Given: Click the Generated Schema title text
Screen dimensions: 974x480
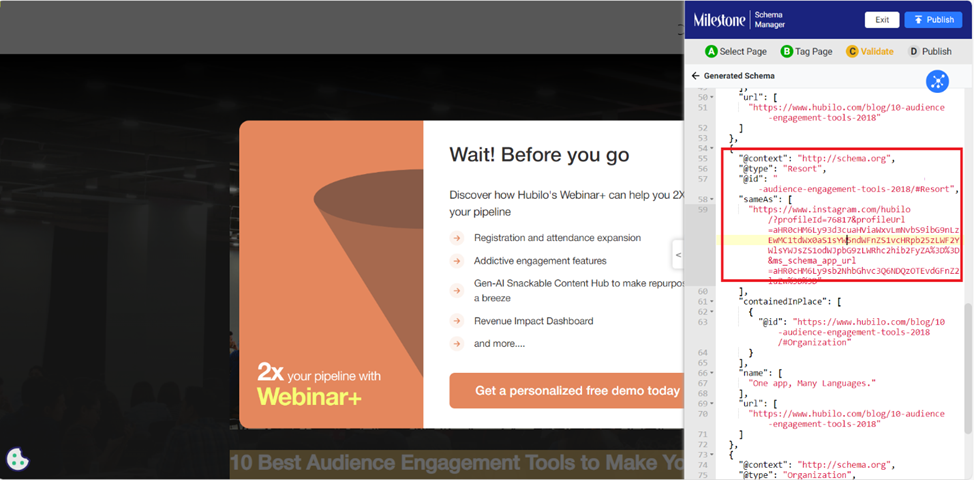Looking at the screenshot, I should click(739, 76).
